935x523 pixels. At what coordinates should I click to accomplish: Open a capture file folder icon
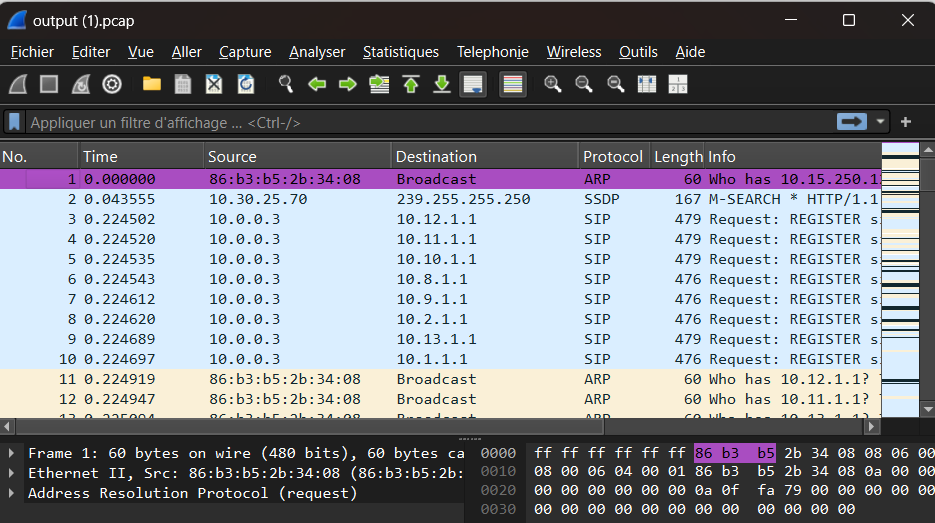coord(152,85)
